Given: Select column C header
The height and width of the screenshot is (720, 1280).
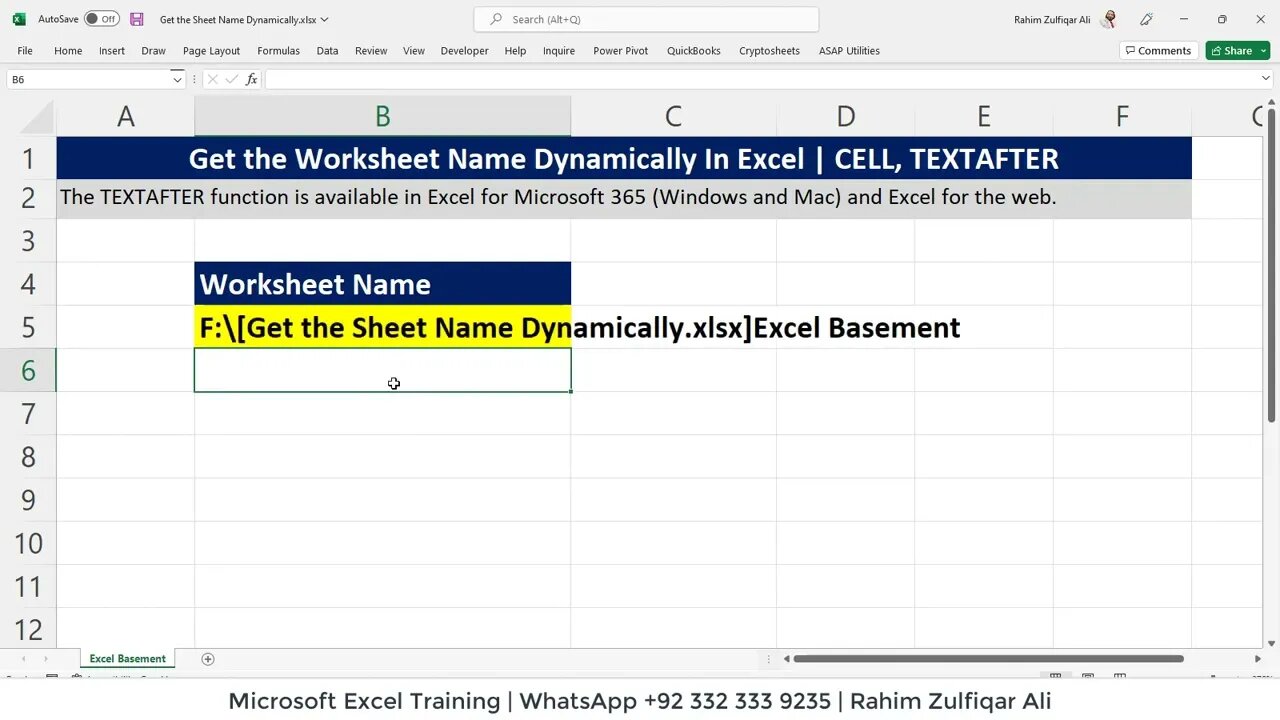Looking at the screenshot, I should click(x=673, y=116).
